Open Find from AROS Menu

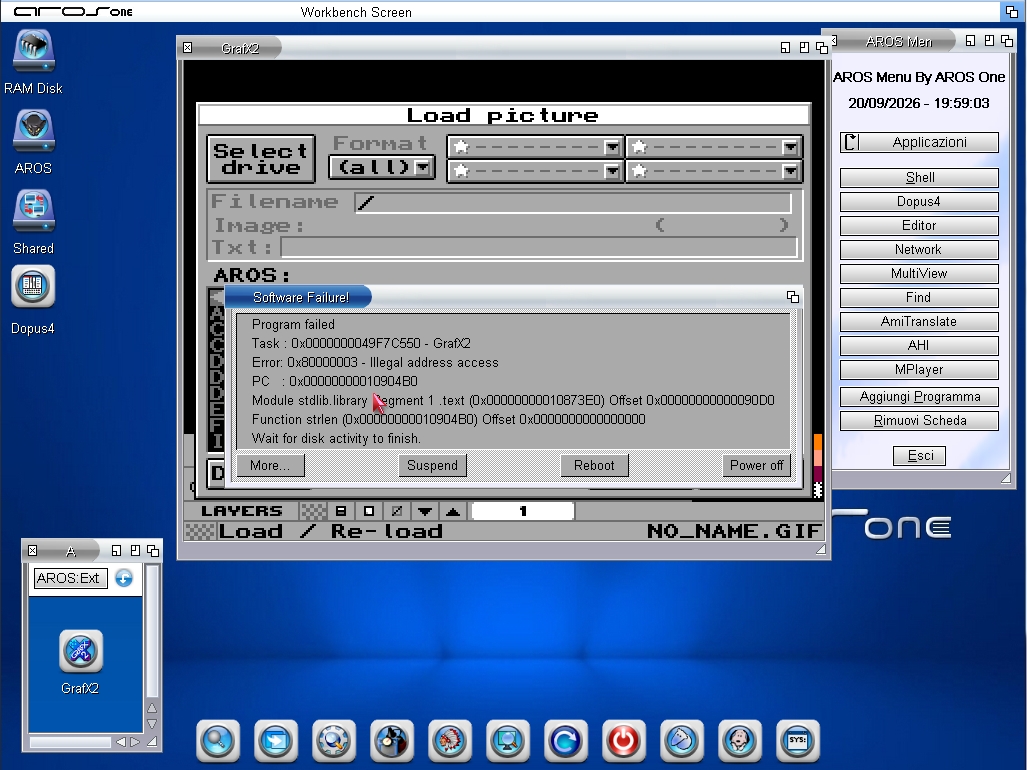coord(920,297)
